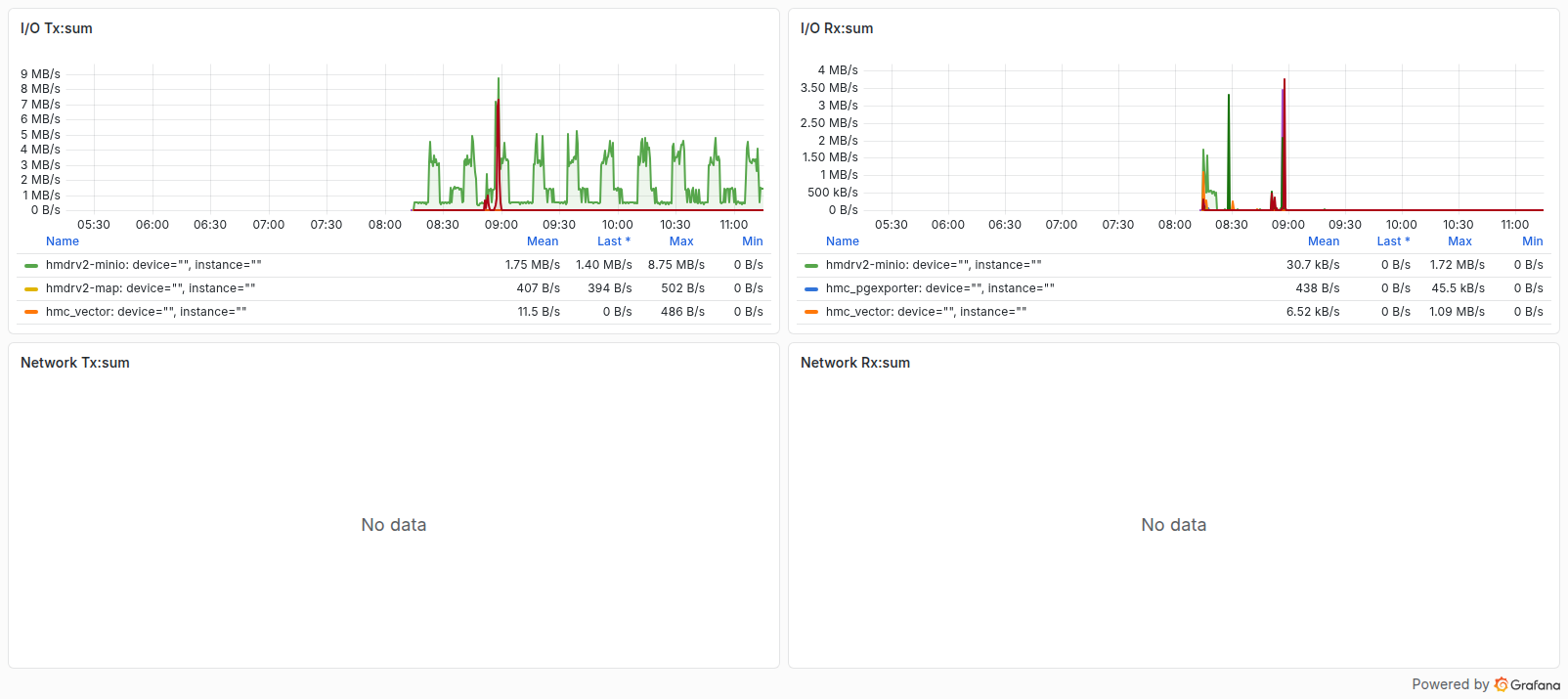
Task: Toggle hmdrv2-minio series in I/O Tx legend
Action: pyautogui.click(x=153, y=265)
